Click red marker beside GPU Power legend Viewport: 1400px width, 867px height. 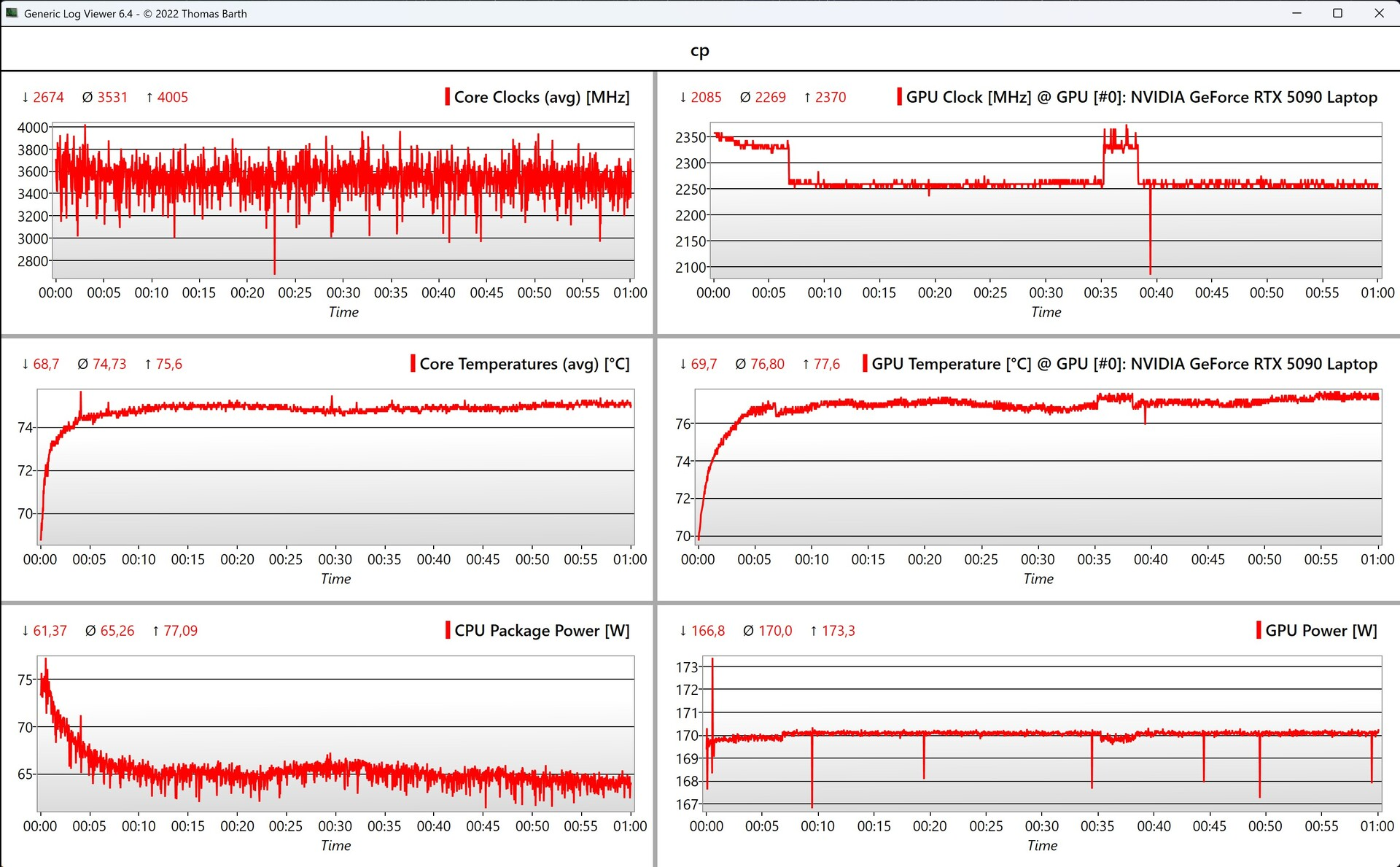(1259, 631)
